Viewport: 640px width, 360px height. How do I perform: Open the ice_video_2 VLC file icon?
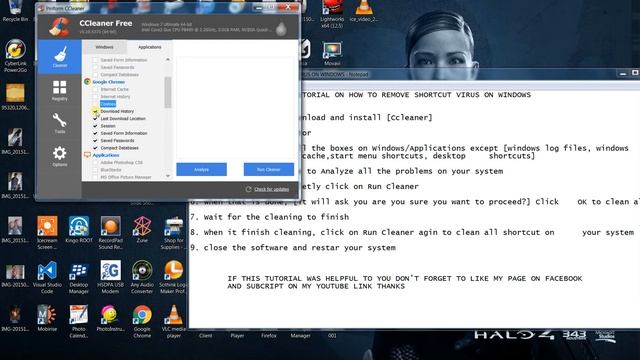(363, 11)
